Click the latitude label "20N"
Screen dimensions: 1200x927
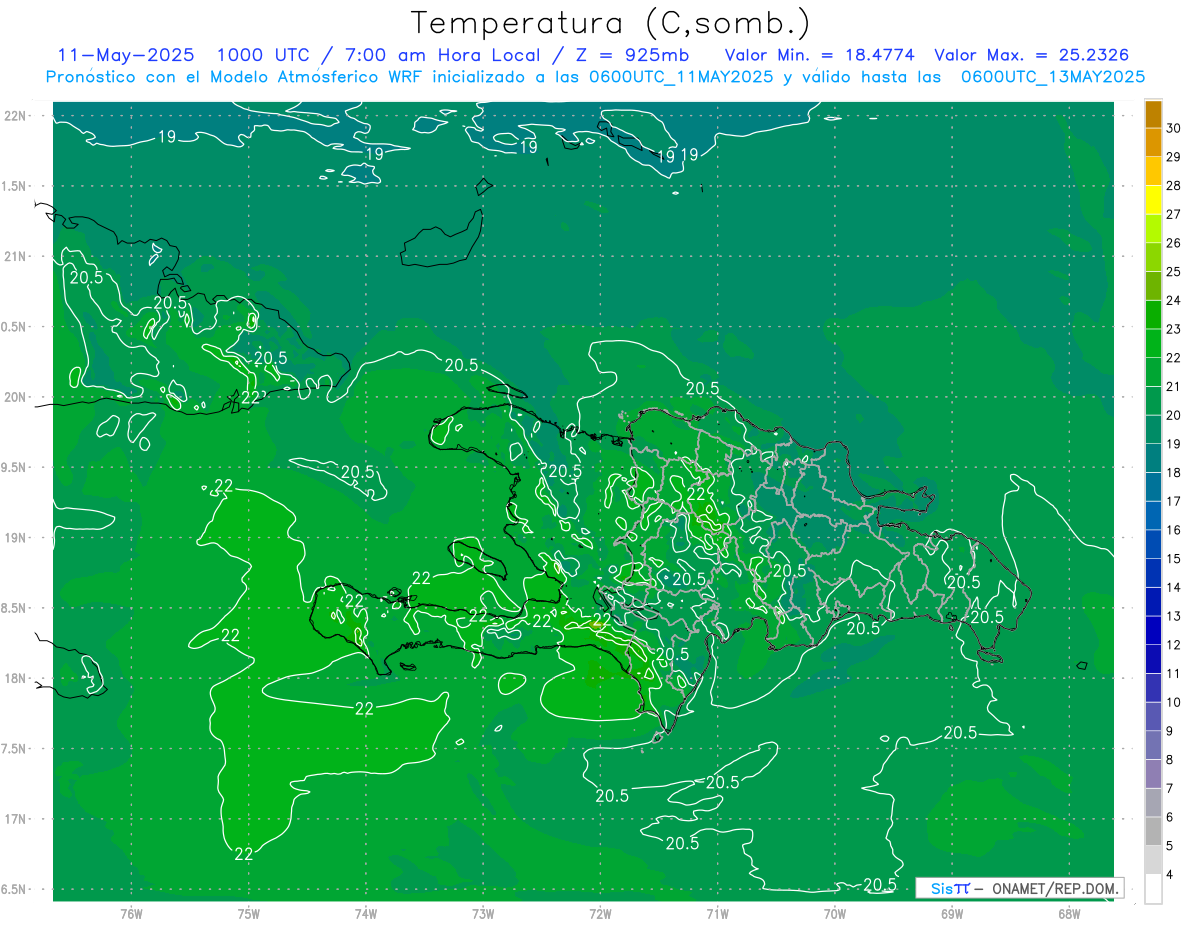16,397
